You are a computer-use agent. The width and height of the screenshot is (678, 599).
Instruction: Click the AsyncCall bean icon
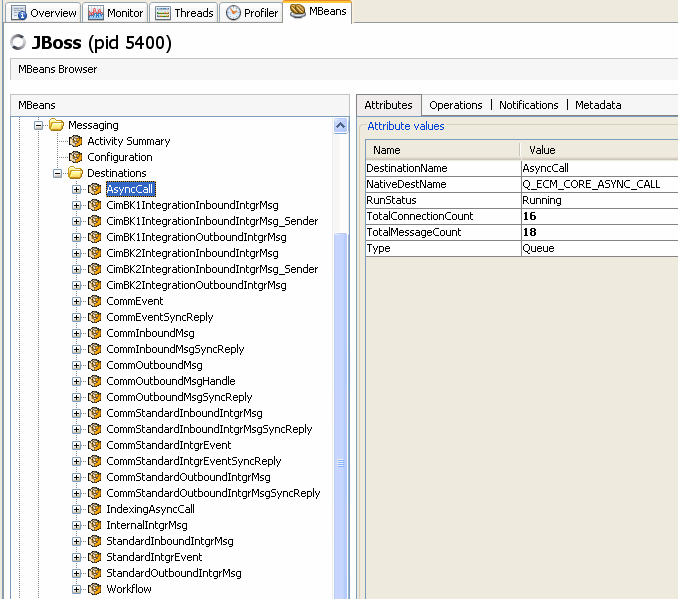coord(95,189)
